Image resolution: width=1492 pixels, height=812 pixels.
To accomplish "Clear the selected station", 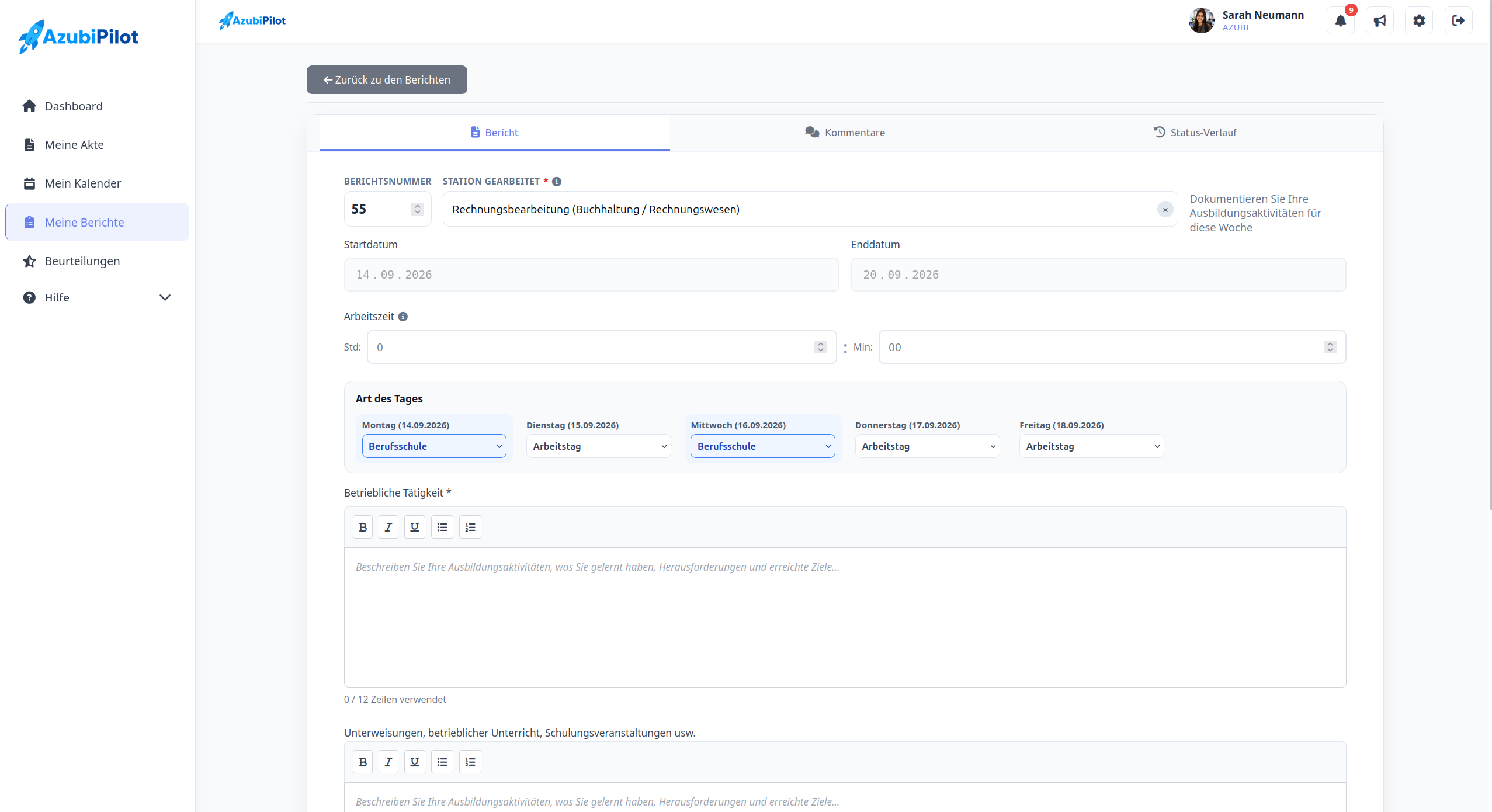I will [1165, 209].
